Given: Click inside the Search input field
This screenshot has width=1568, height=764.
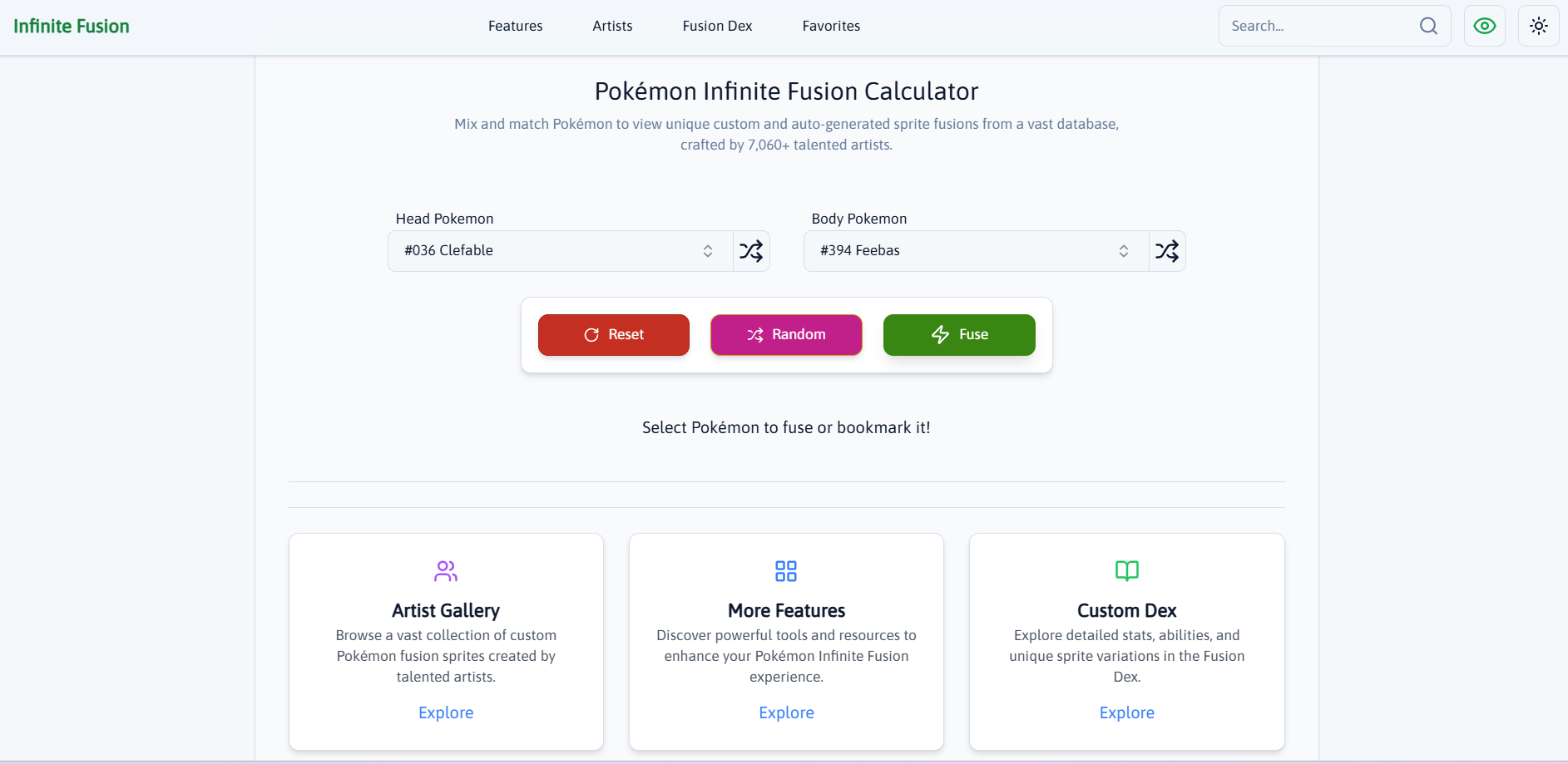Looking at the screenshot, I should point(1306,26).
